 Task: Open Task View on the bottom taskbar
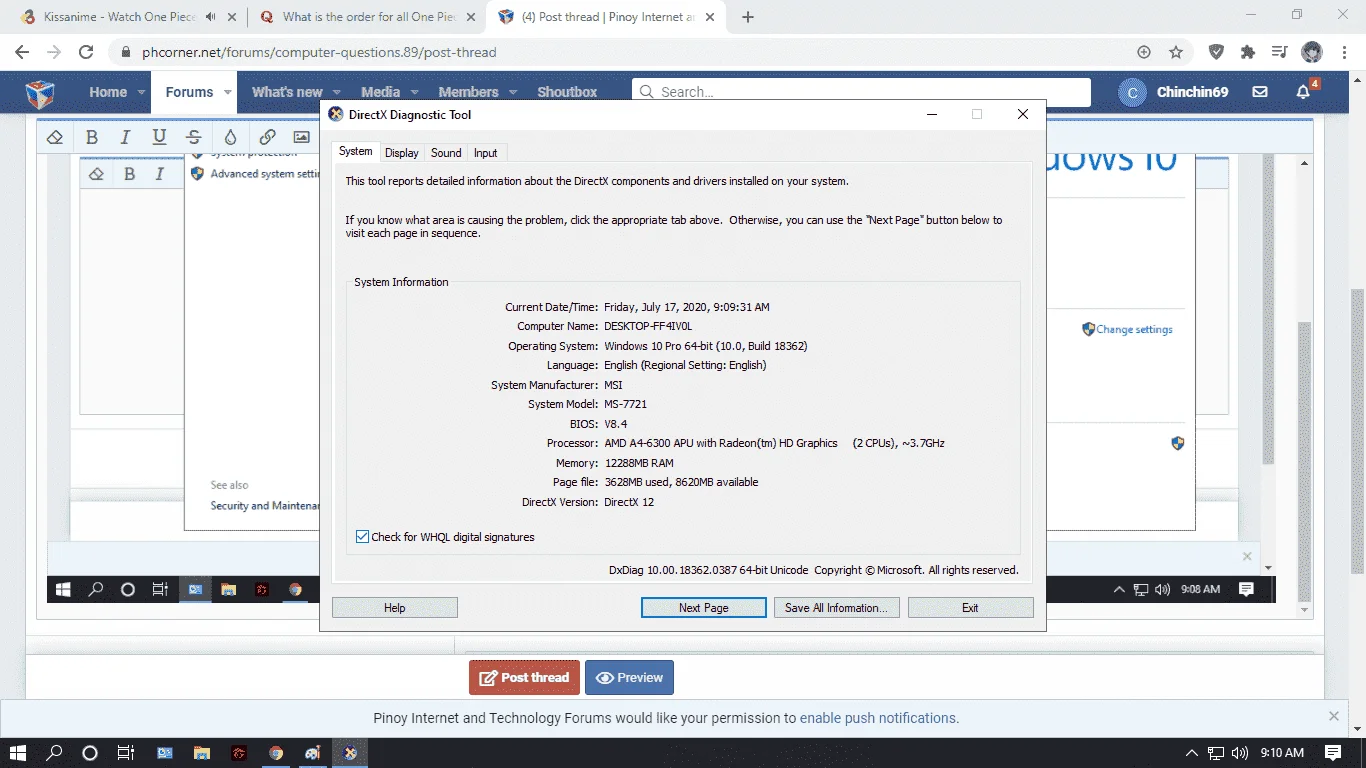click(x=125, y=753)
